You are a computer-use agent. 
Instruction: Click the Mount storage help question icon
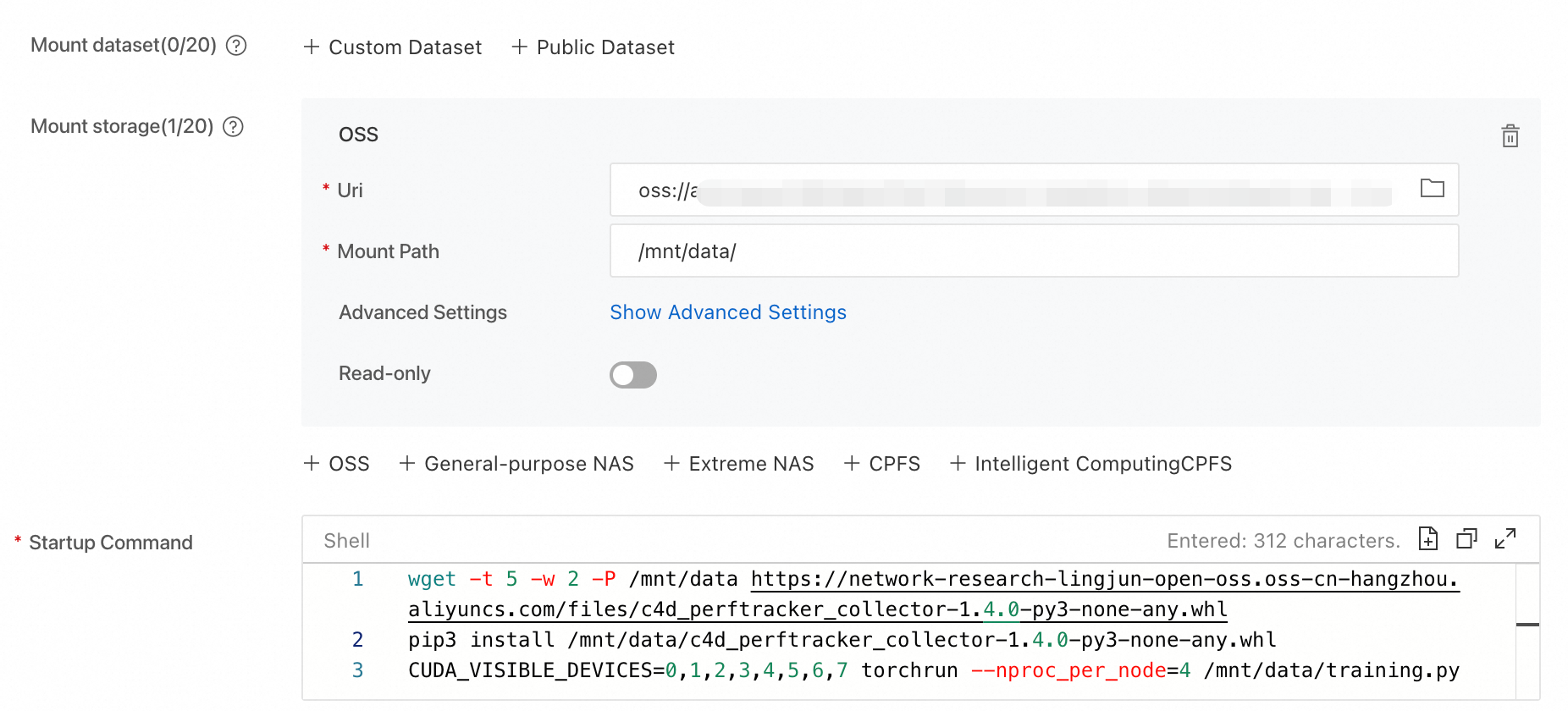(x=233, y=127)
